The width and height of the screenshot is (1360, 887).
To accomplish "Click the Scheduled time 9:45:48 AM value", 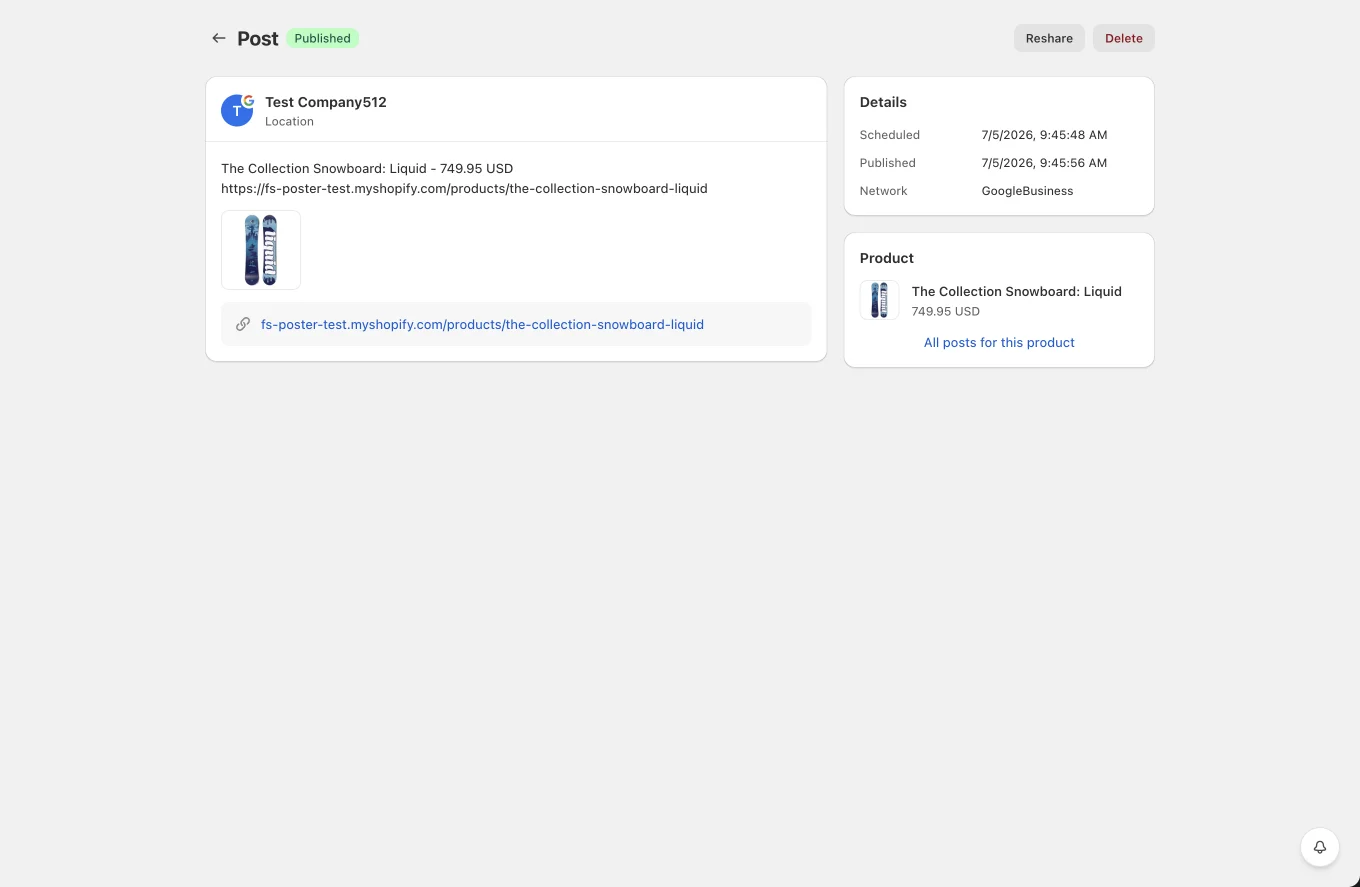I will tap(1044, 135).
